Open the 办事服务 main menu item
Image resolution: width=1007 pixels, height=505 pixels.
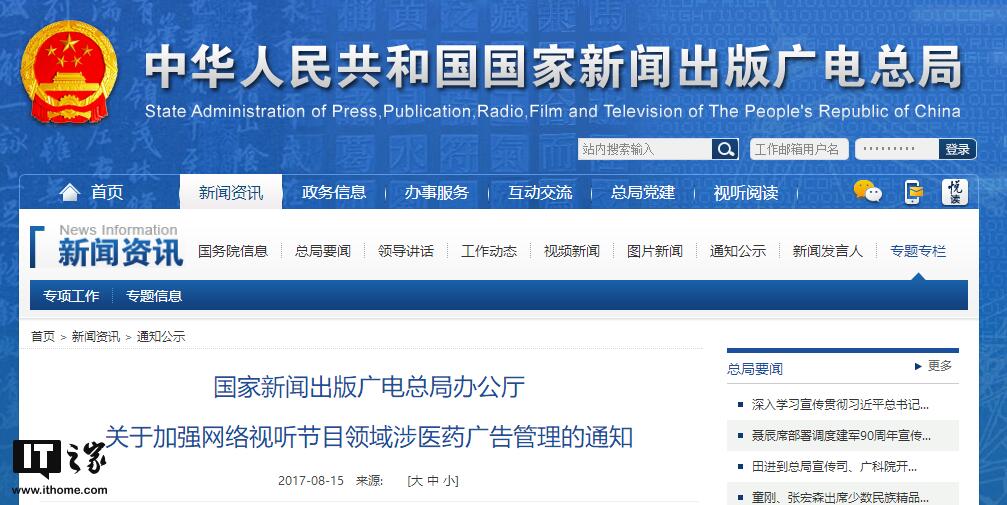click(436, 192)
